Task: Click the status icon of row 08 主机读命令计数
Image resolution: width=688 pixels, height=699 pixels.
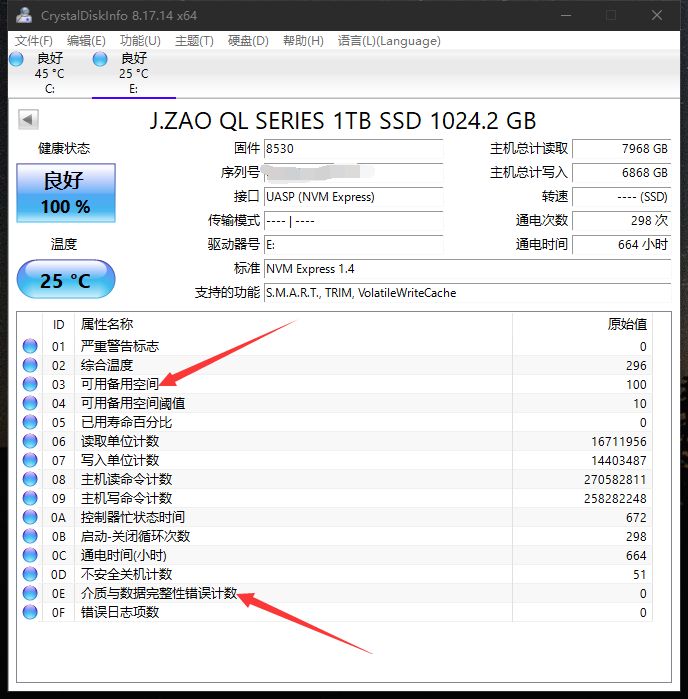Action: click(30, 479)
